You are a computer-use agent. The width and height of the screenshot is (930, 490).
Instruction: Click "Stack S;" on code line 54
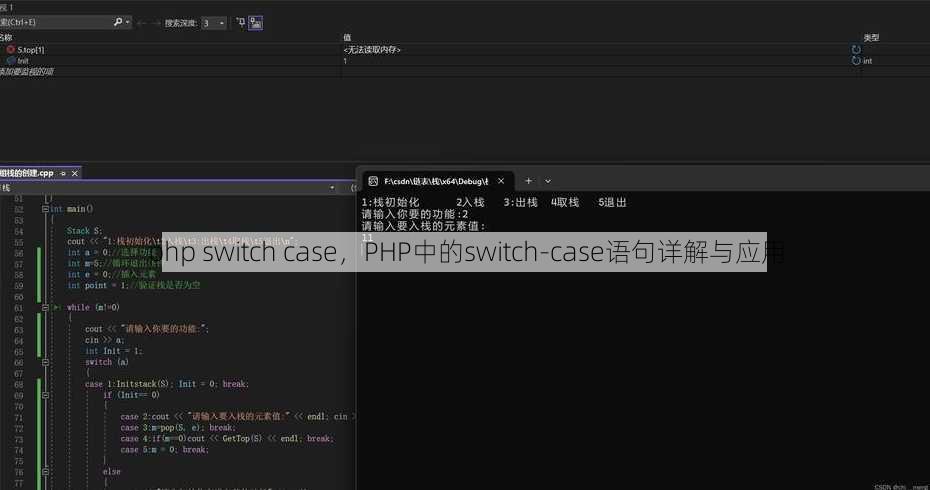(84, 231)
